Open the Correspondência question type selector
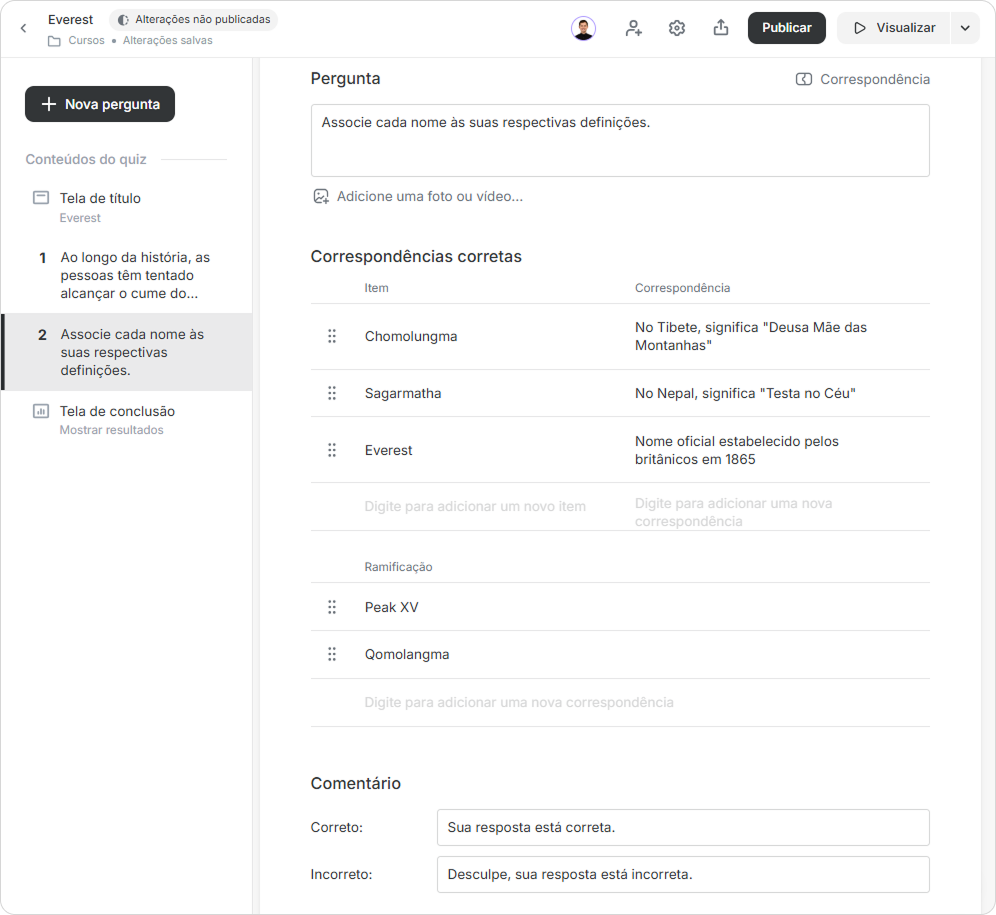This screenshot has width=996, height=915. tap(863, 79)
